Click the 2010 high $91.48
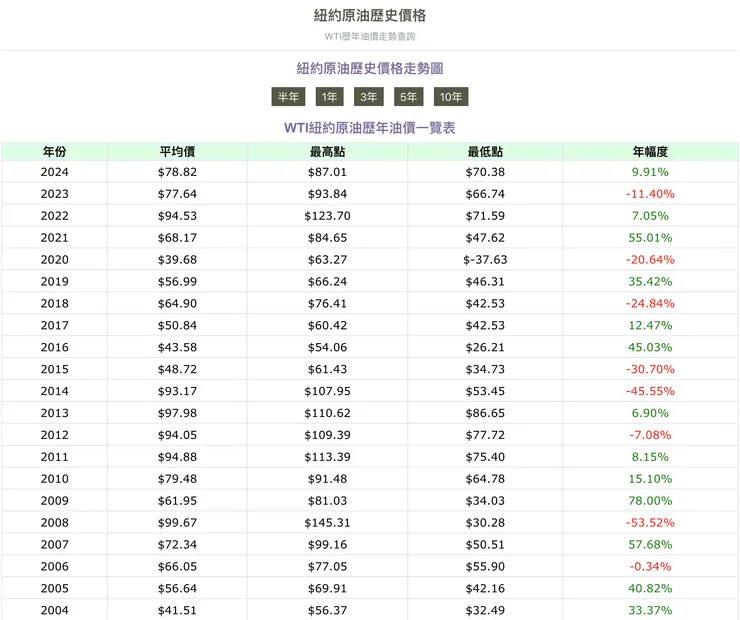The width and height of the screenshot is (740, 620). click(328, 479)
